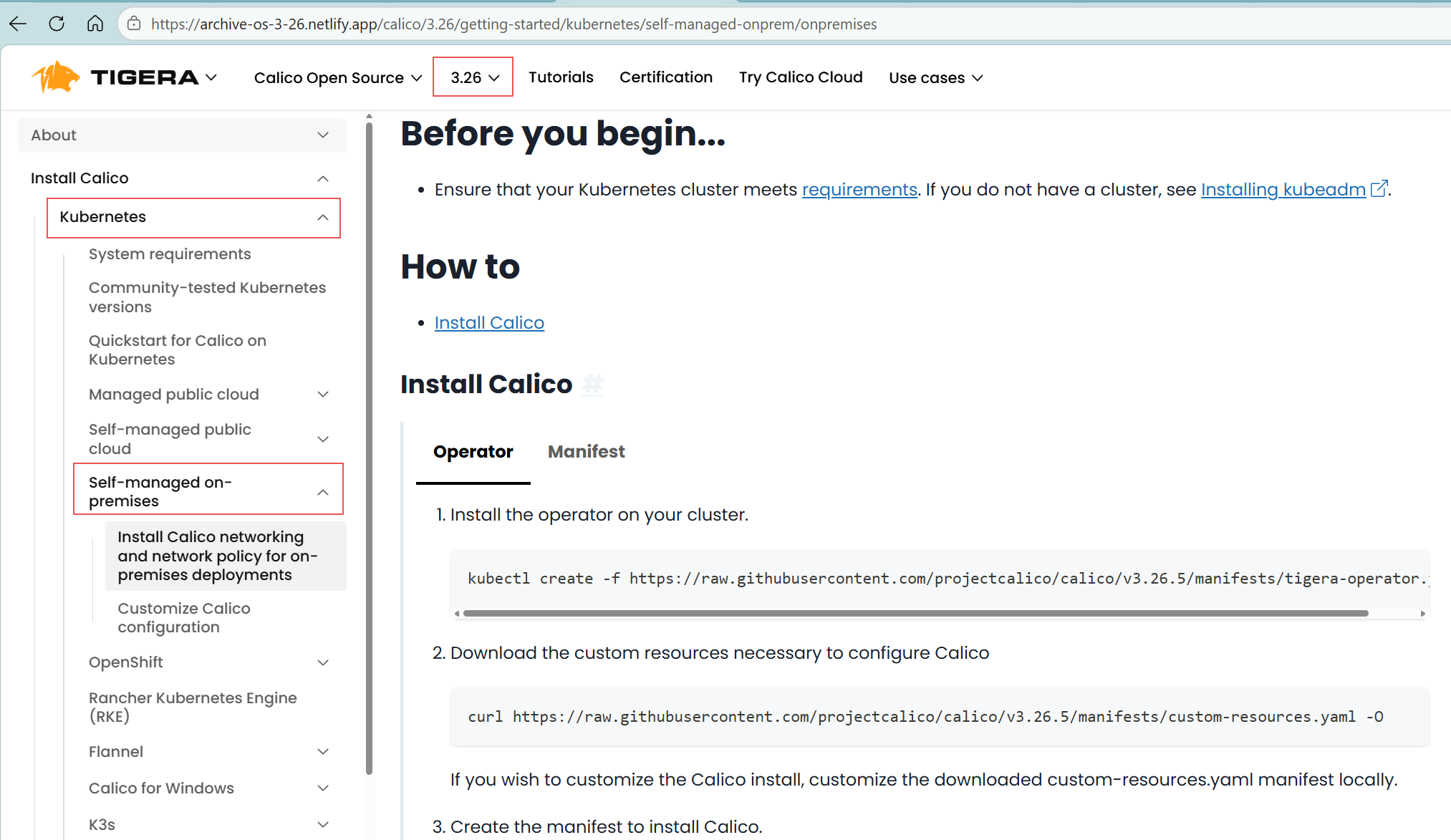1451x840 pixels.
Task: Follow the Install Calico link under How to
Action: pyautogui.click(x=489, y=323)
